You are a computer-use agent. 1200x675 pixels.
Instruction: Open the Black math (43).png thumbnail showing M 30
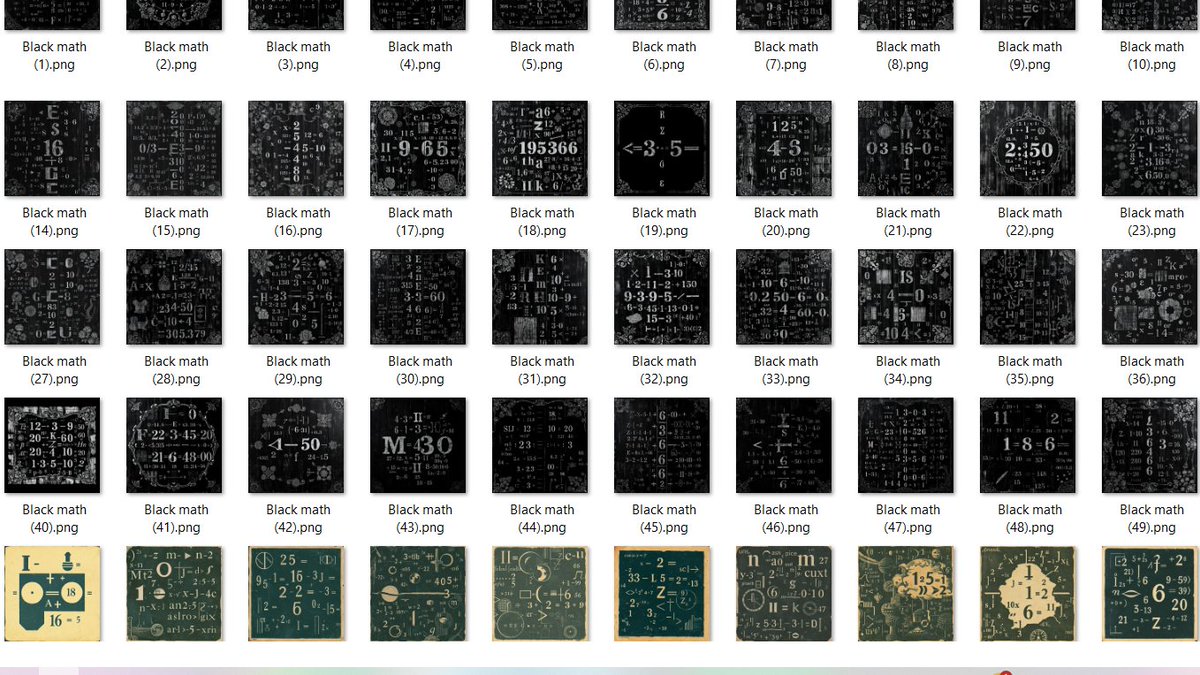(x=419, y=445)
